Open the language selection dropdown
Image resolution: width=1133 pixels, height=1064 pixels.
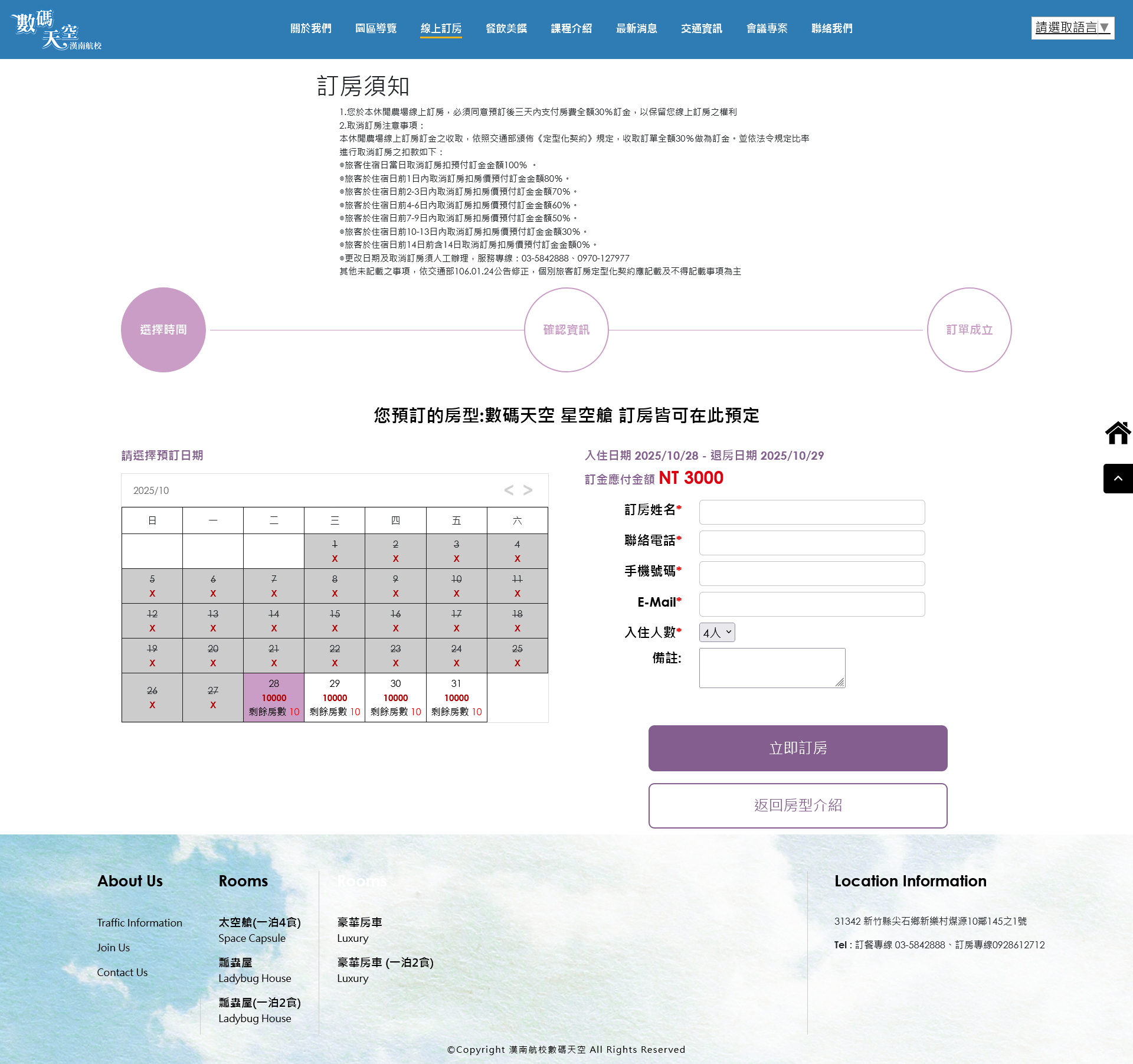pyautogui.click(x=1072, y=28)
